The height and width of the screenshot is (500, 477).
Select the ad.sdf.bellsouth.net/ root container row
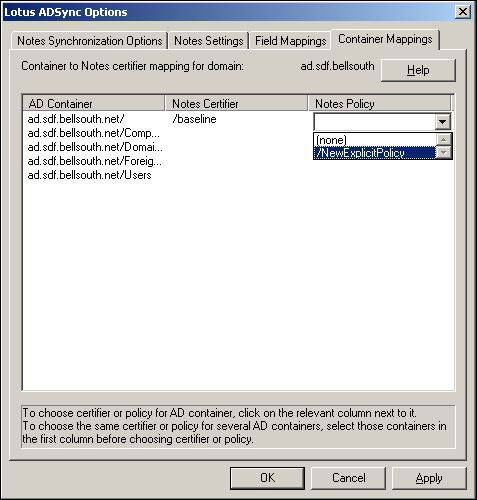click(x=76, y=119)
